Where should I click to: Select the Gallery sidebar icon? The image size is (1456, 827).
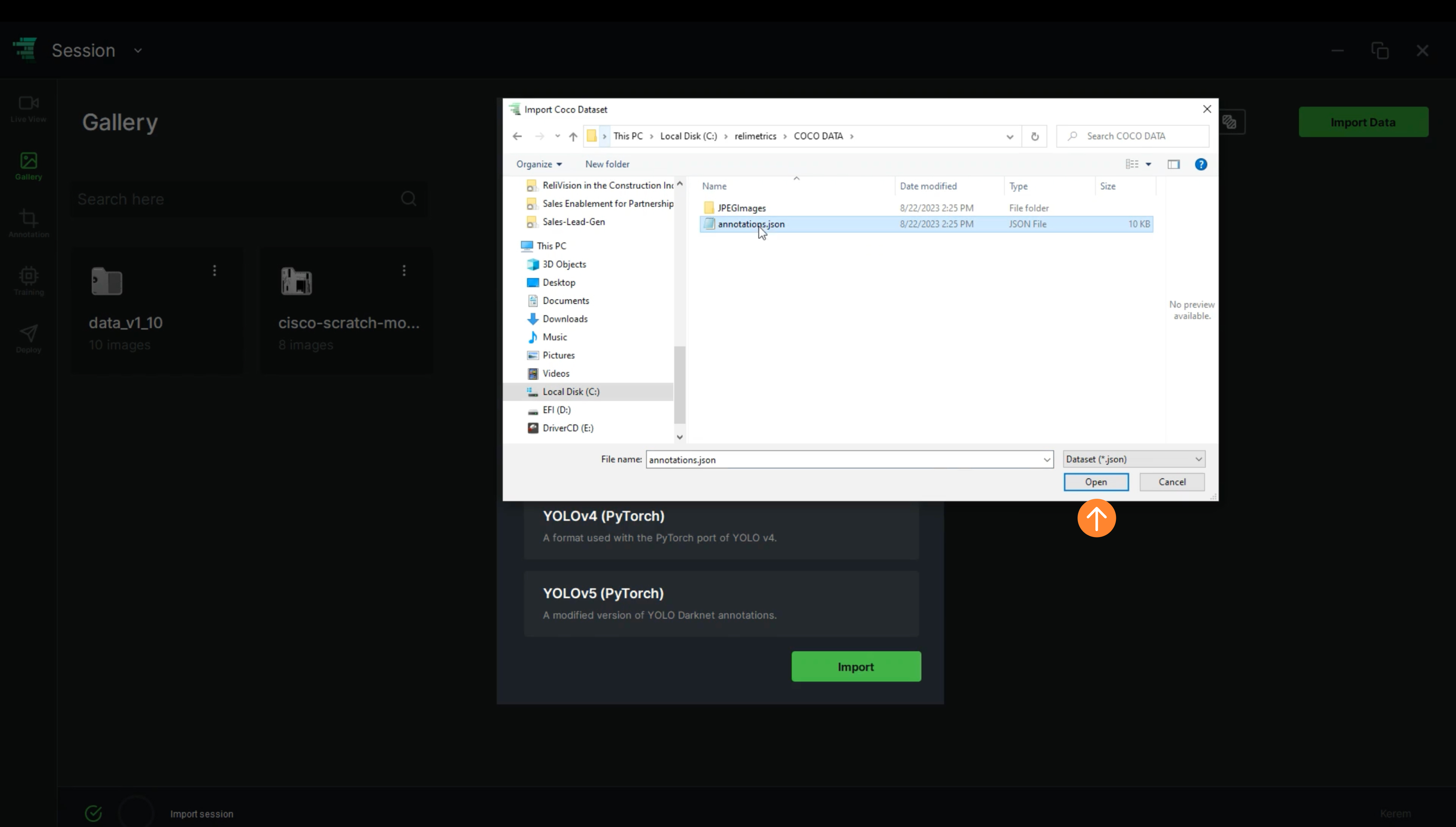pos(28,166)
